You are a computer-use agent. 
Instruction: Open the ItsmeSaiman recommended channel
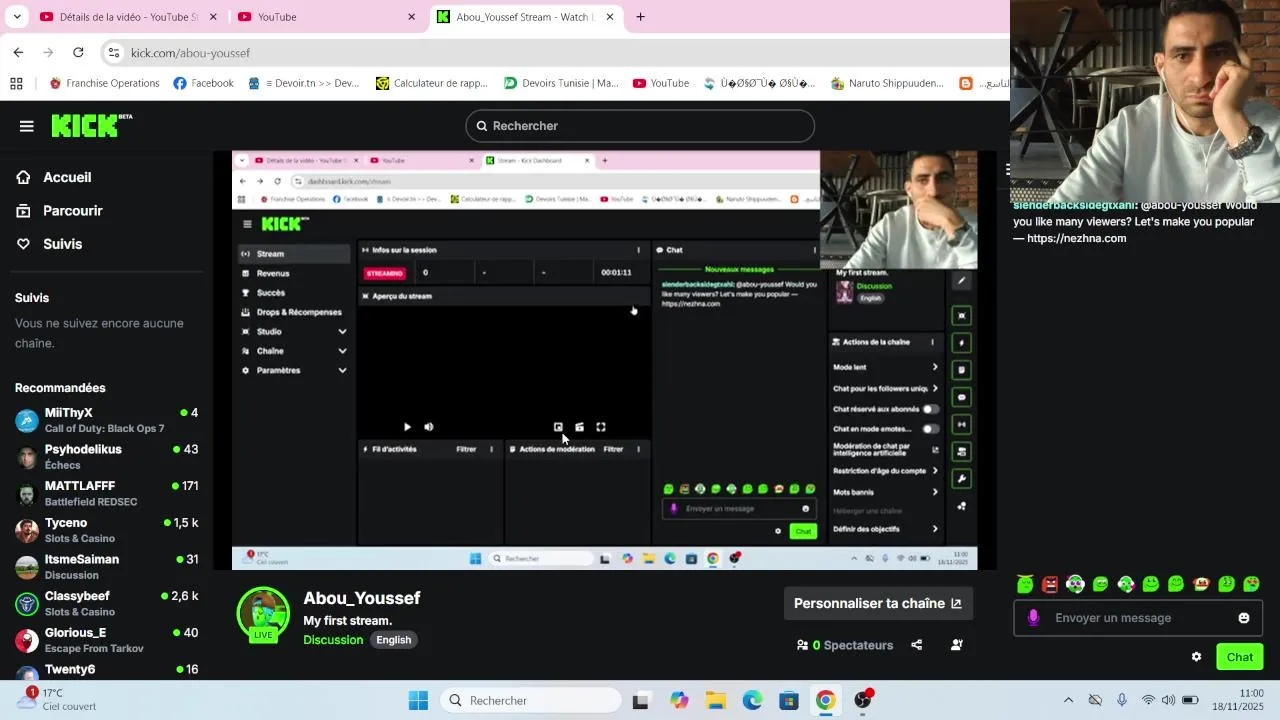click(x=106, y=567)
